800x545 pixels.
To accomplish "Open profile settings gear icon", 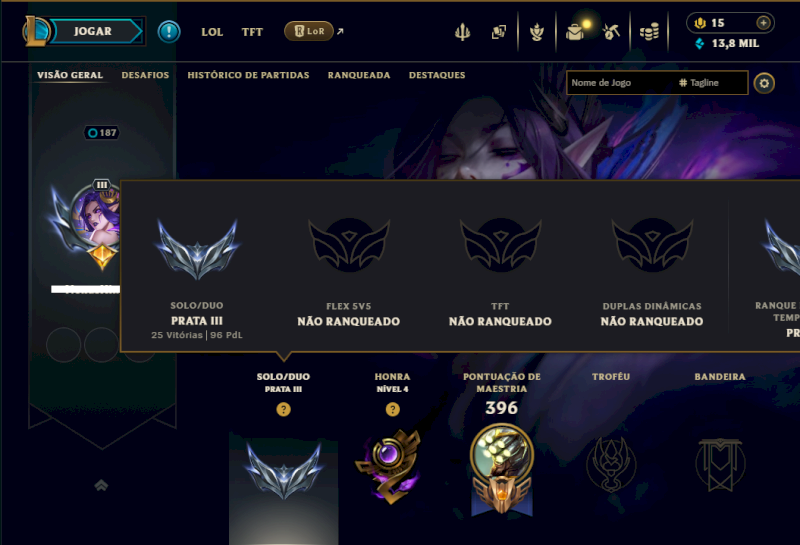I will tap(764, 83).
